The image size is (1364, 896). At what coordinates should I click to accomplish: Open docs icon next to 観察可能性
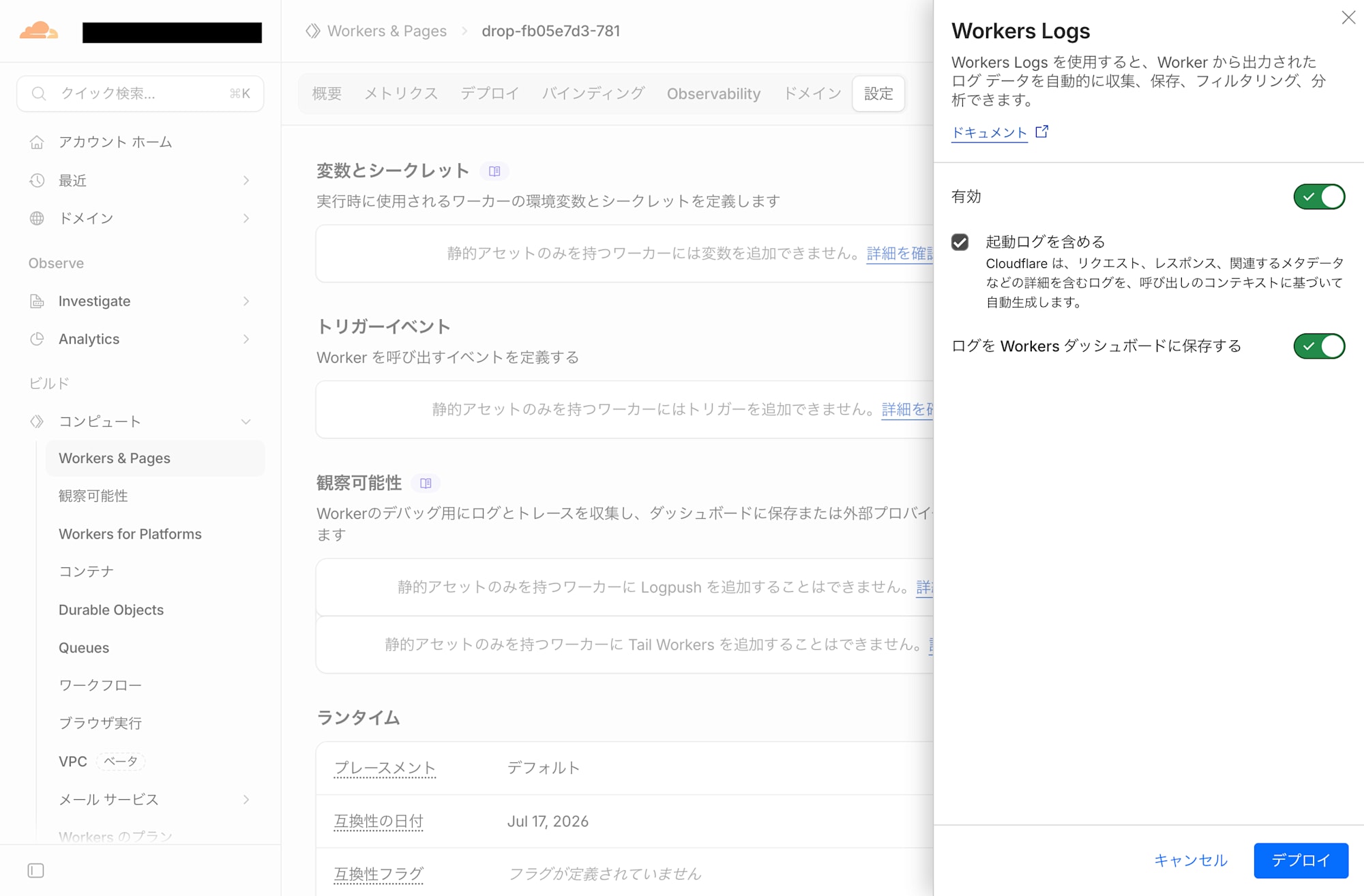click(x=426, y=483)
